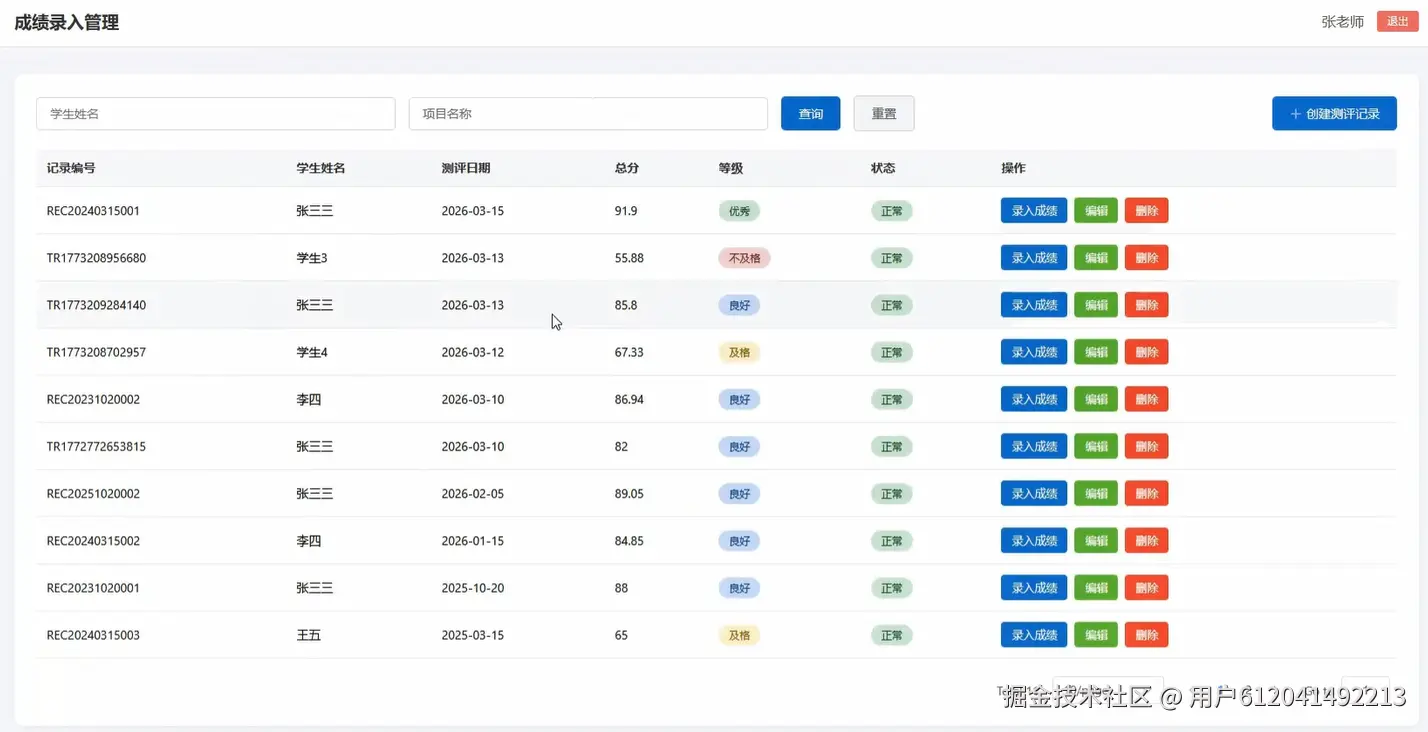Click the date 2025-10-20

(x=473, y=588)
